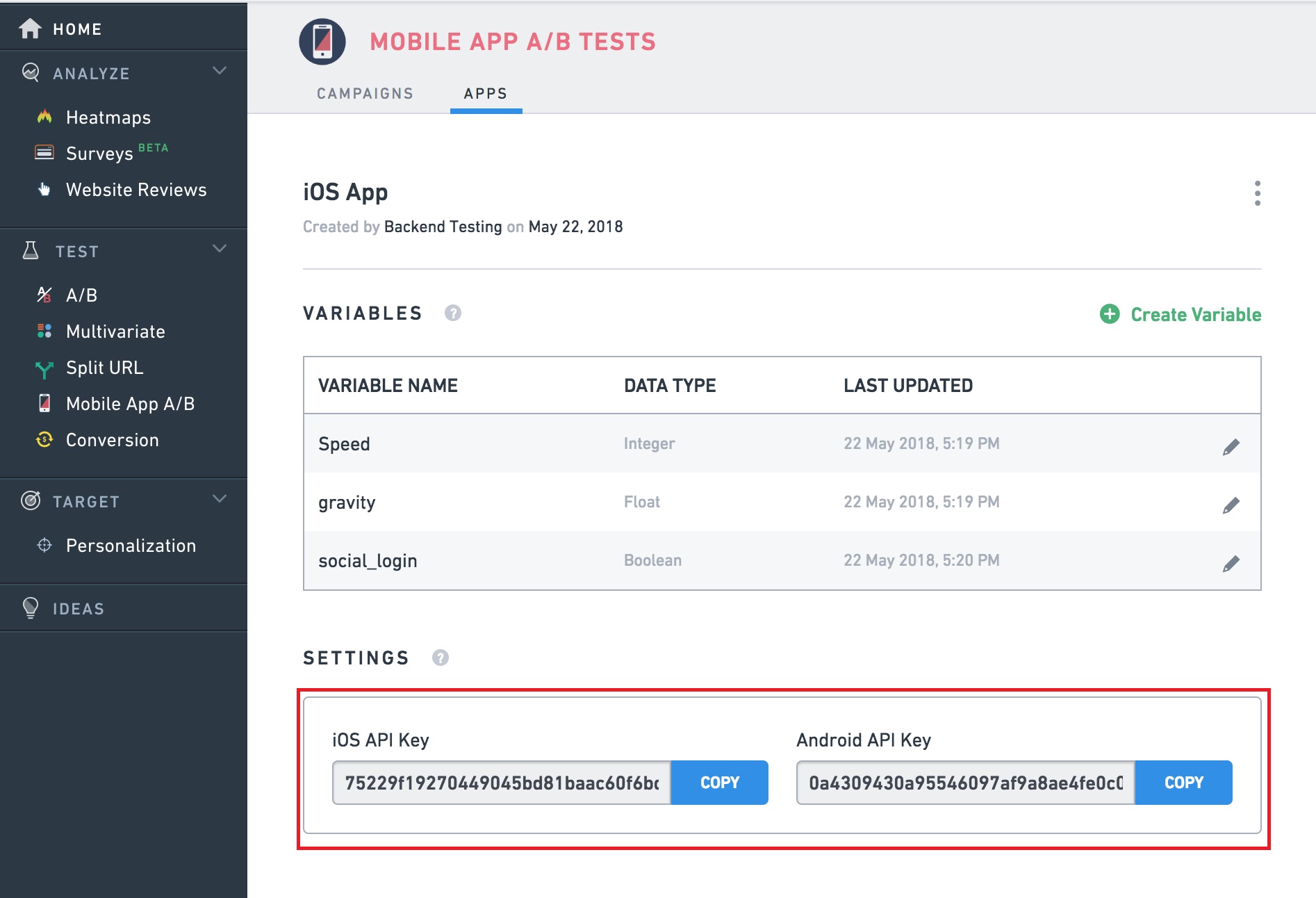Switch to the Campaigns tab
Screen dimensions: 1316x898
pos(365,94)
